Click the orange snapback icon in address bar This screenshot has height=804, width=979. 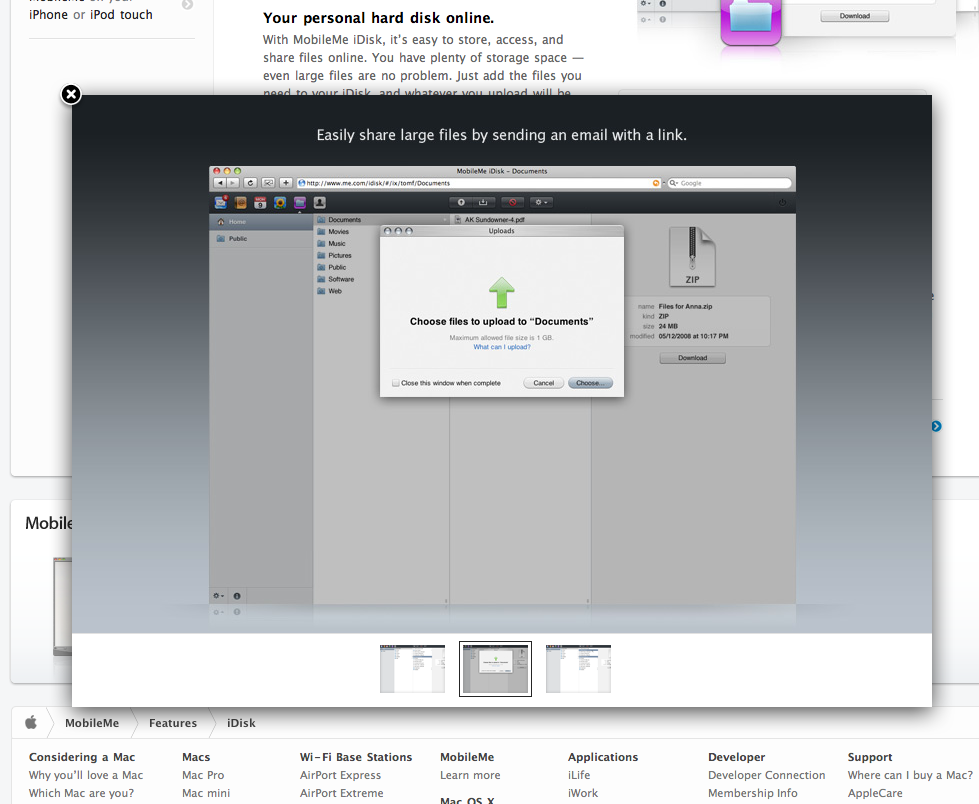tap(656, 183)
